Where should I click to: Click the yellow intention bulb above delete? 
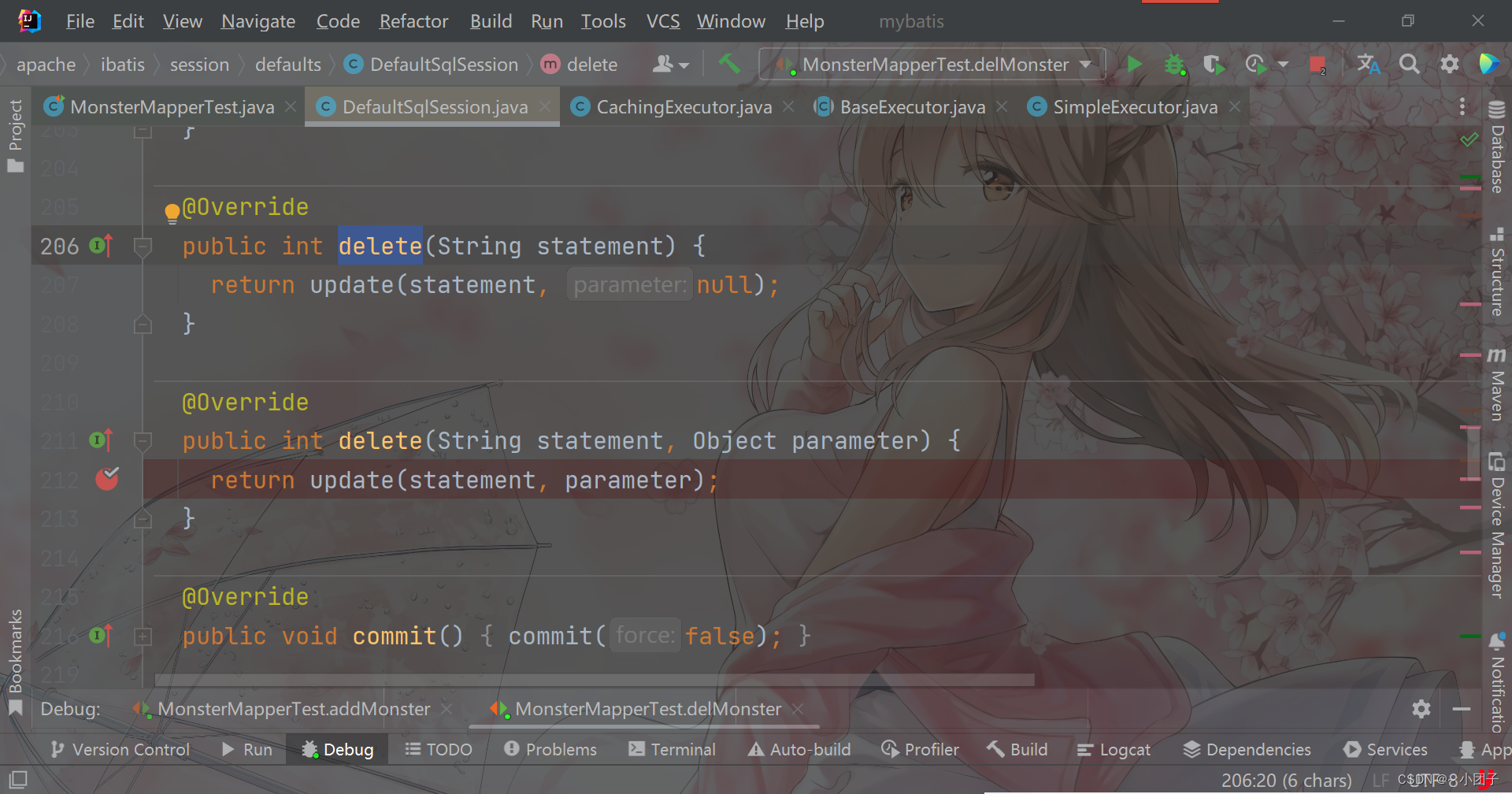click(x=172, y=212)
